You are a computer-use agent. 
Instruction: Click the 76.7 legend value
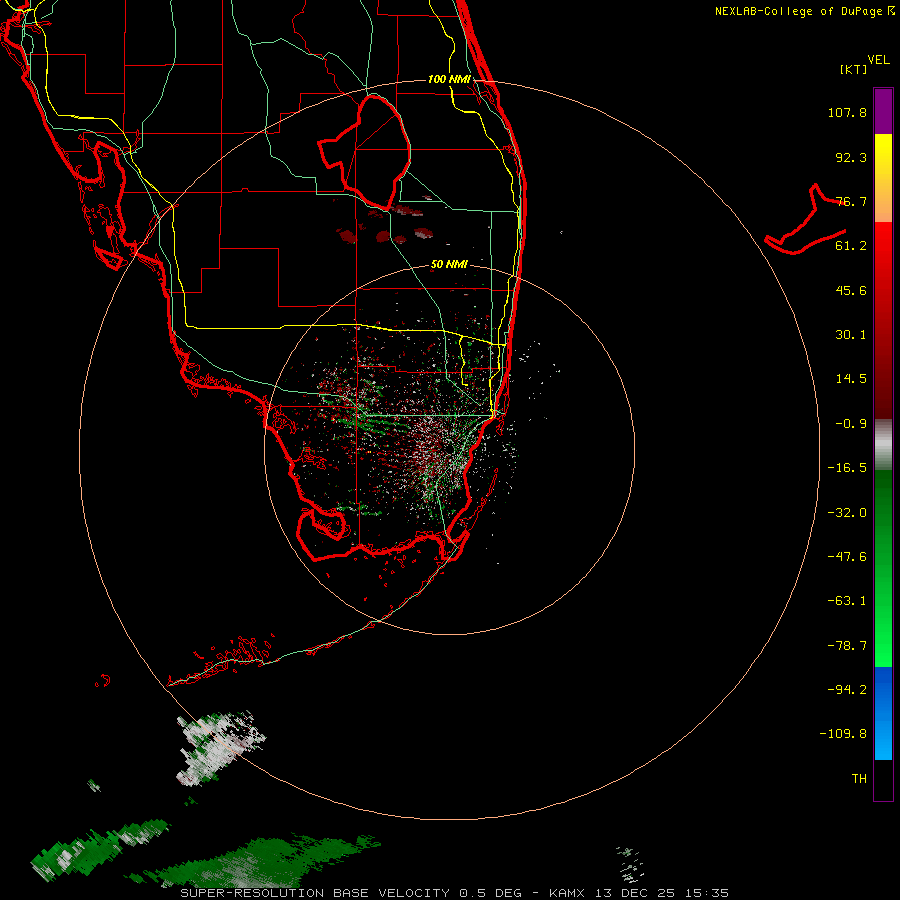click(851, 201)
